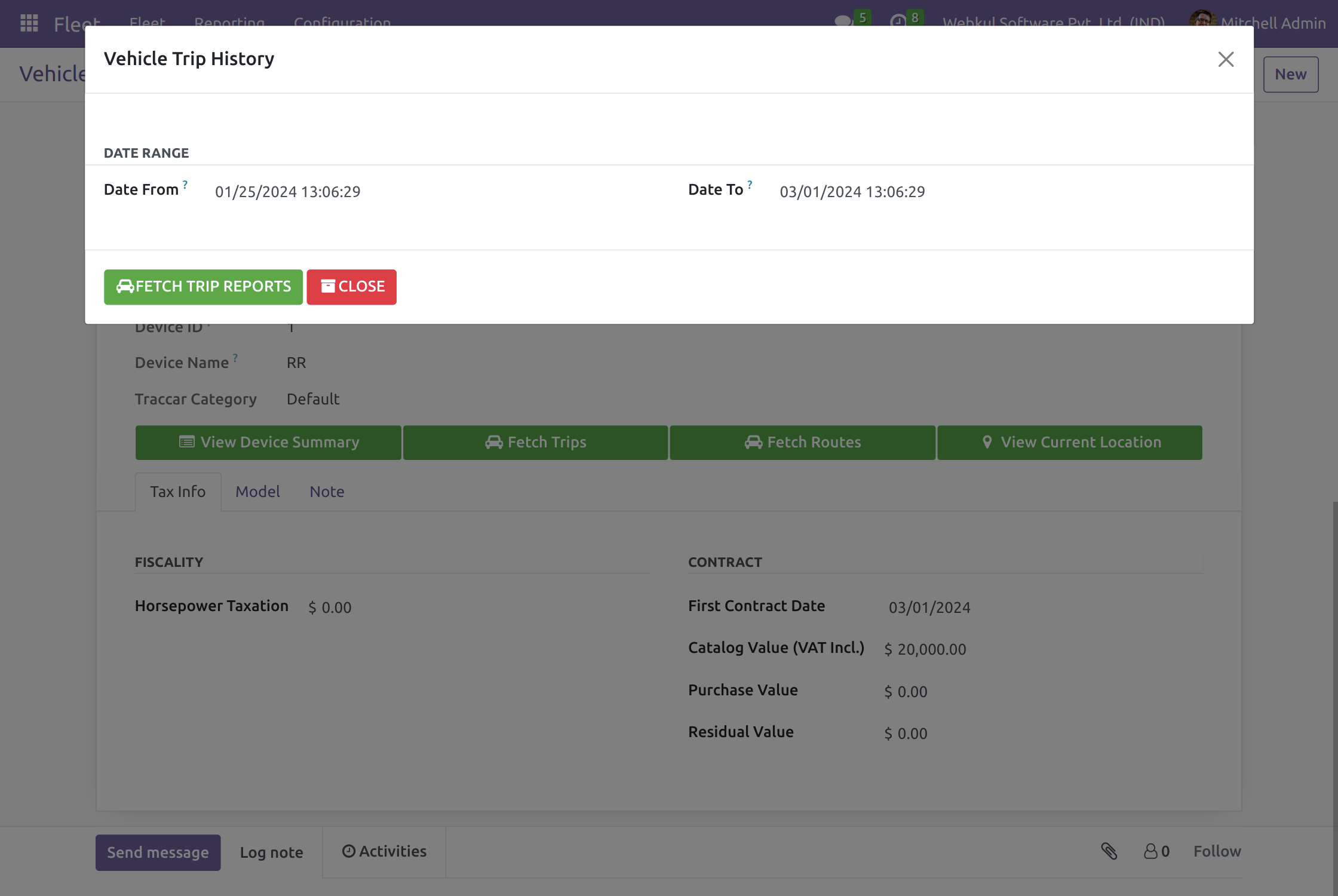
Task: Click Fetch Trip Reports car icon button
Action: [203, 287]
